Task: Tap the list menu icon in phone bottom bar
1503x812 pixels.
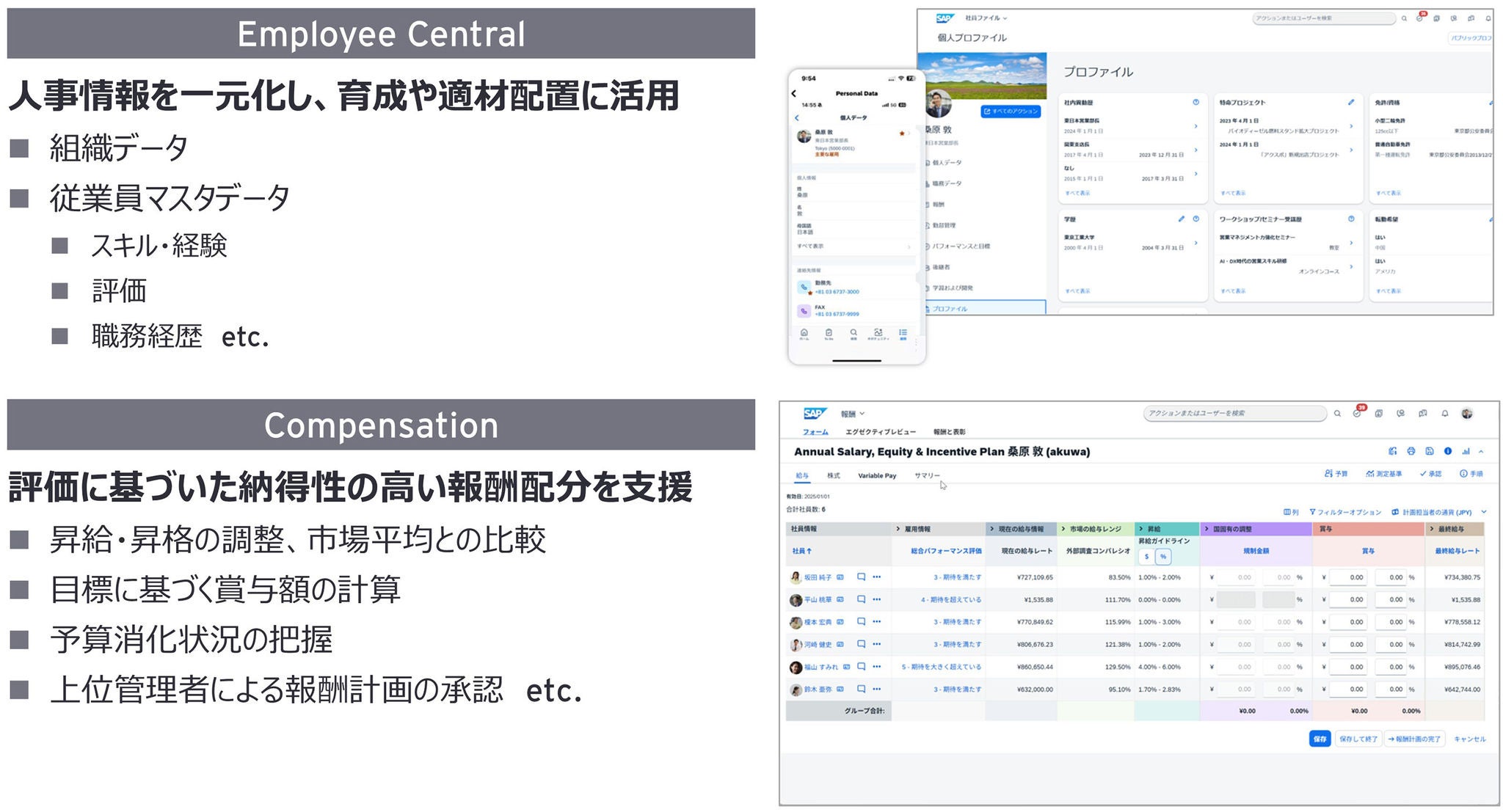Action: click(x=903, y=333)
